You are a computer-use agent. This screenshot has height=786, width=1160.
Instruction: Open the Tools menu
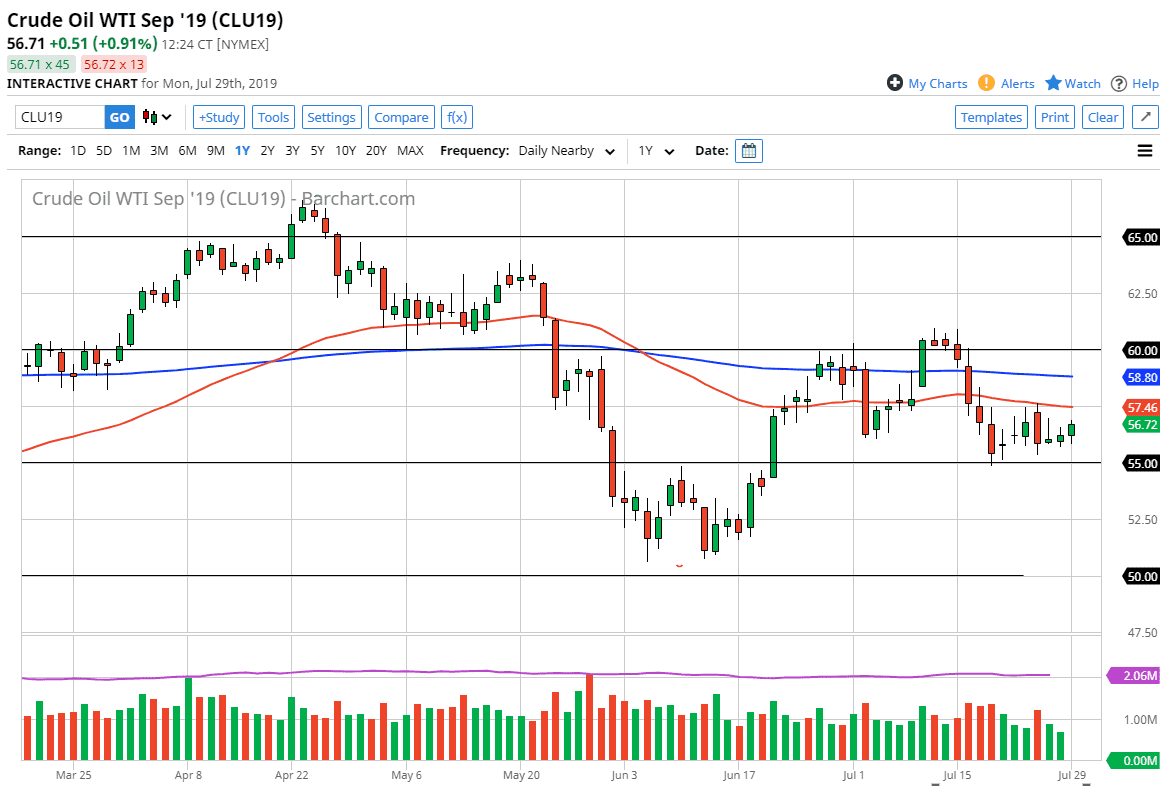[x=273, y=117]
